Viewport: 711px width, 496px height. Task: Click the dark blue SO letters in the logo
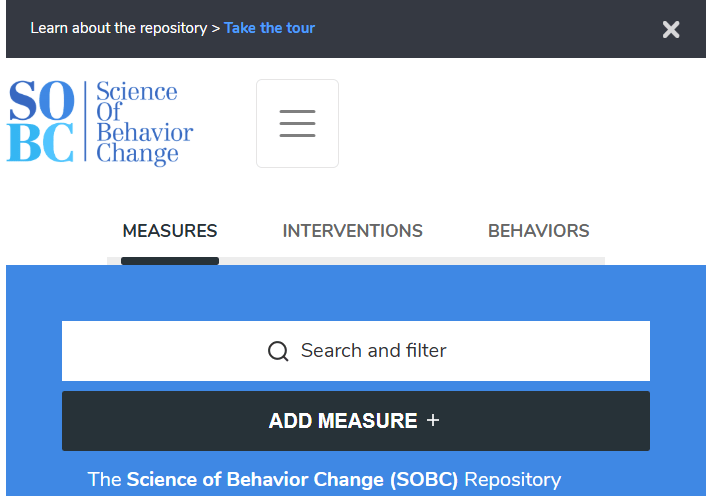click(41, 102)
